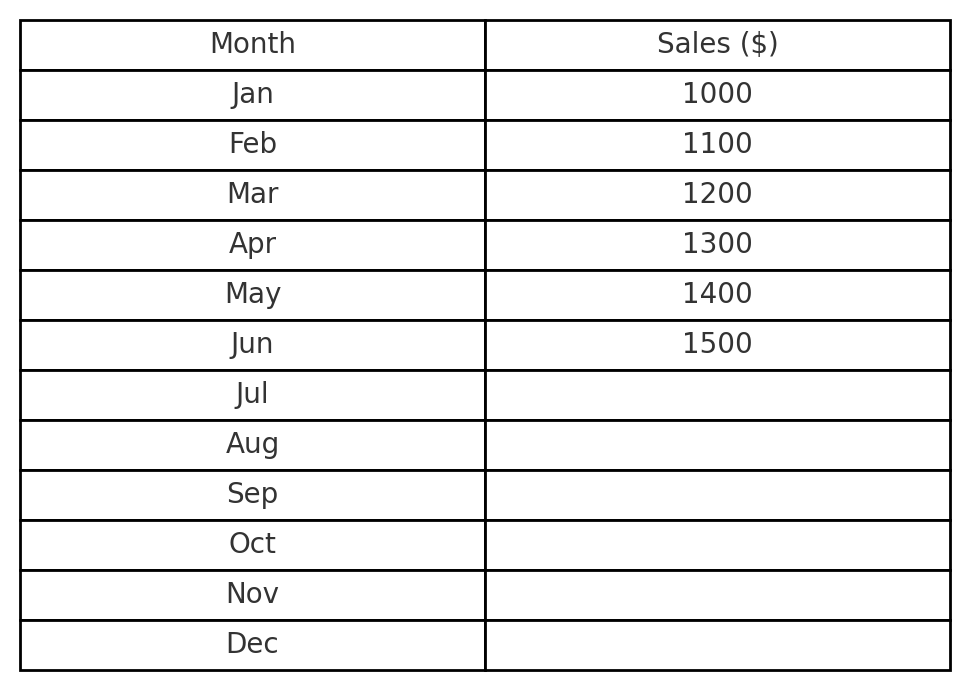This screenshot has height=690, width=969.
Task: Click the Month column header cell
Action: pos(252,45)
